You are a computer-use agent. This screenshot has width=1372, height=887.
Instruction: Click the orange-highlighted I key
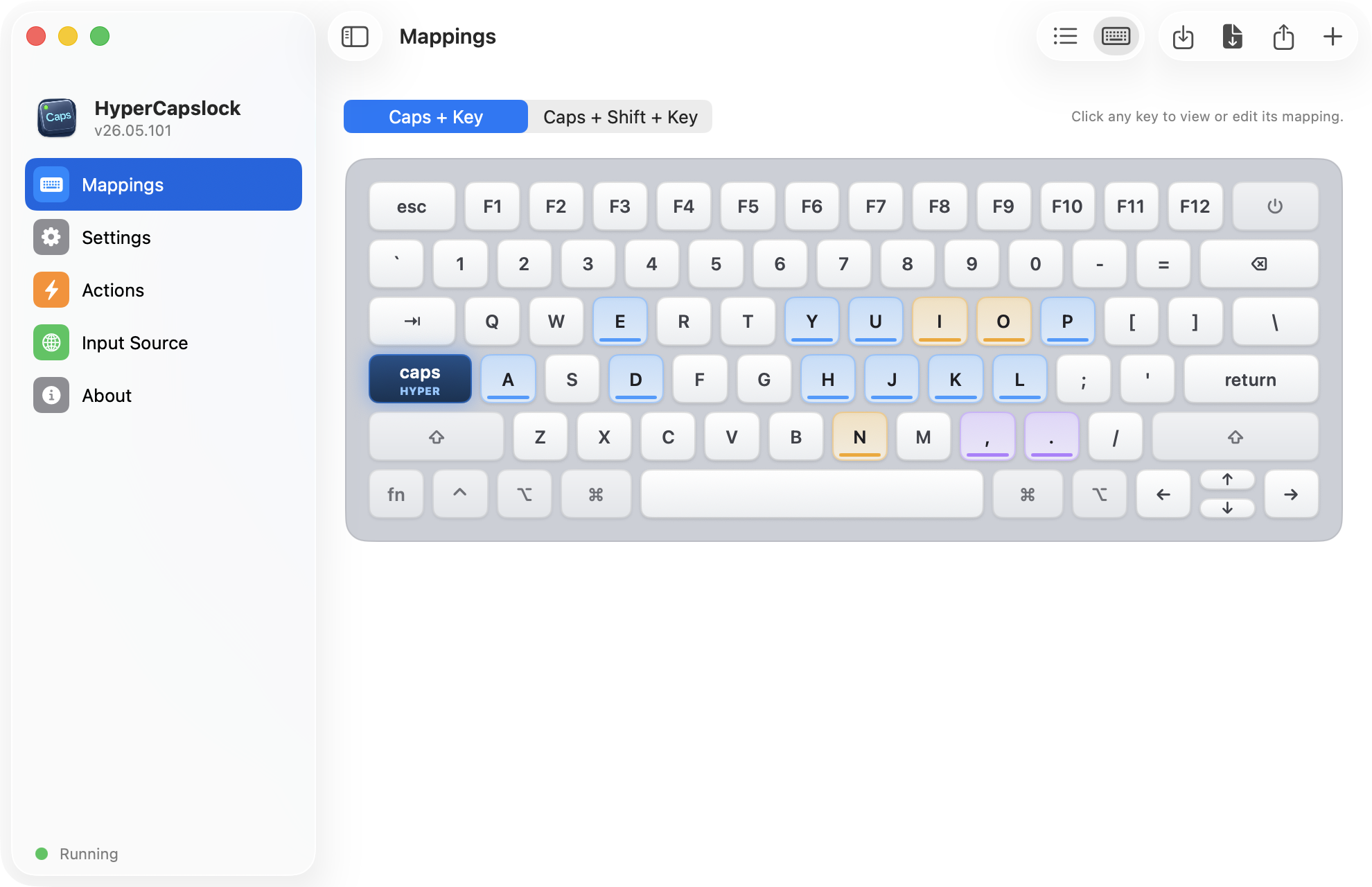tap(940, 321)
